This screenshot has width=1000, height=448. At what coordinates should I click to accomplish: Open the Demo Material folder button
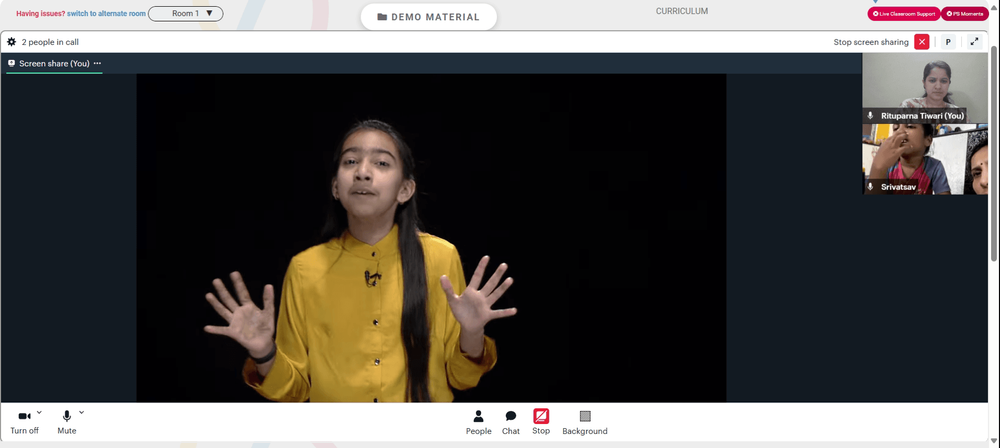point(429,17)
